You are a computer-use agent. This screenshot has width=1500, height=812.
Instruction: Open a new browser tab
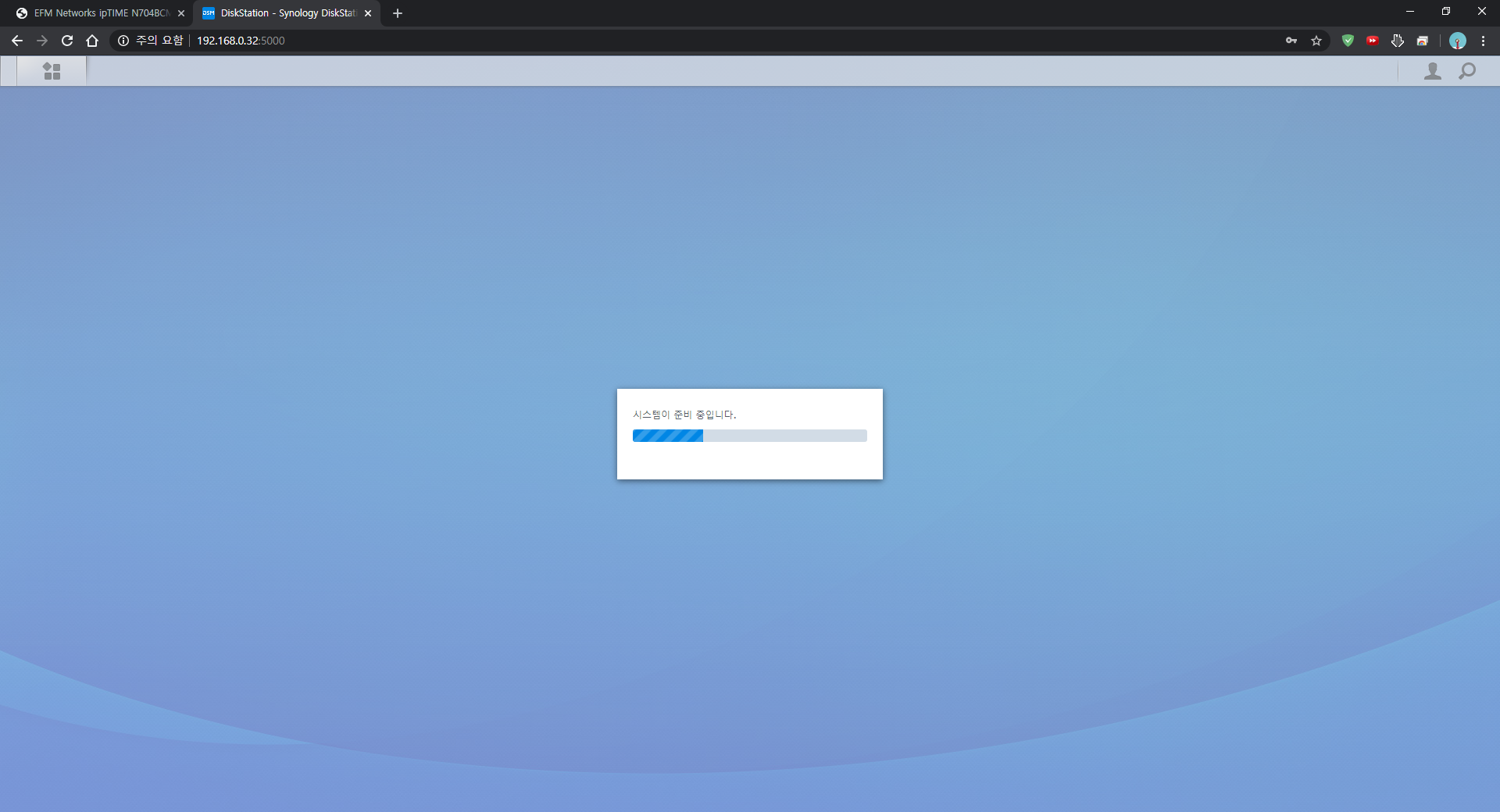tap(398, 13)
